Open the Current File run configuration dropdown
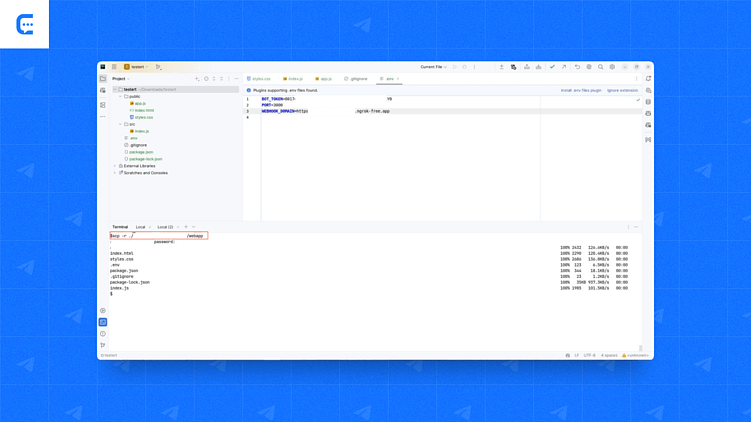 (433, 67)
